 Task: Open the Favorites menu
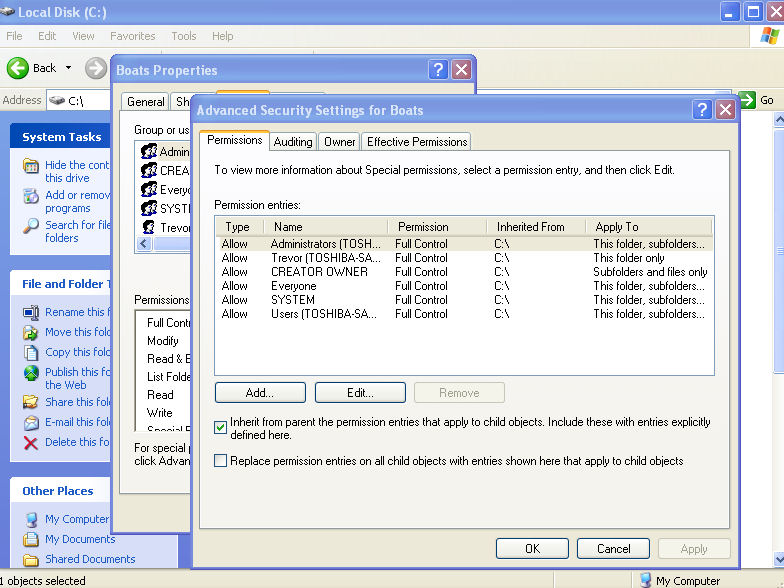(132, 36)
